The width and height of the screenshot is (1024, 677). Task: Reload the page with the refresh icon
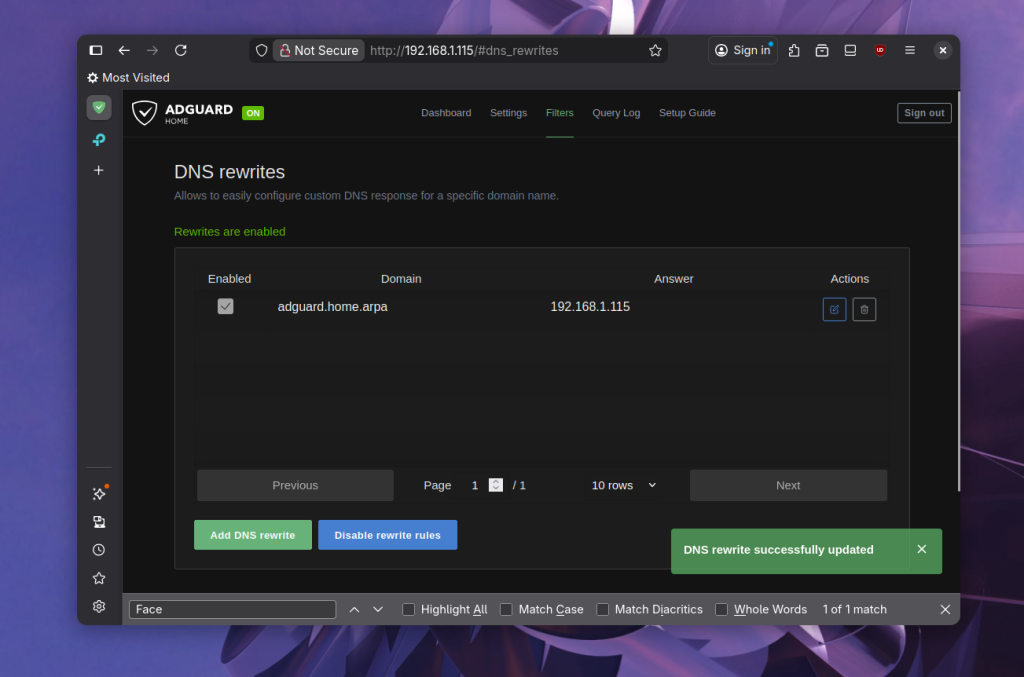[181, 50]
